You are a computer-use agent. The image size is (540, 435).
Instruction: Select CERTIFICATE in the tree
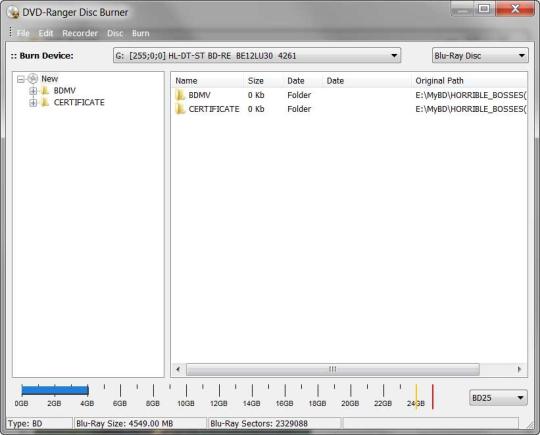coord(79,102)
